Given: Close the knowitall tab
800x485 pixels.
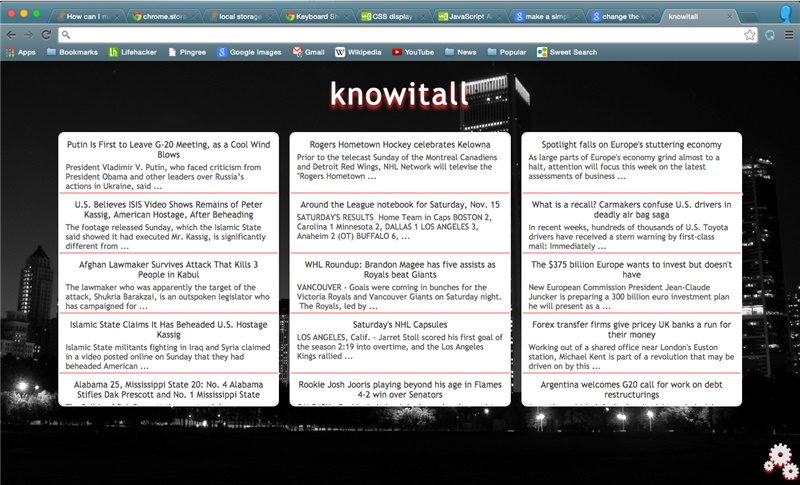Looking at the screenshot, I should pyautogui.click(x=729, y=16).
